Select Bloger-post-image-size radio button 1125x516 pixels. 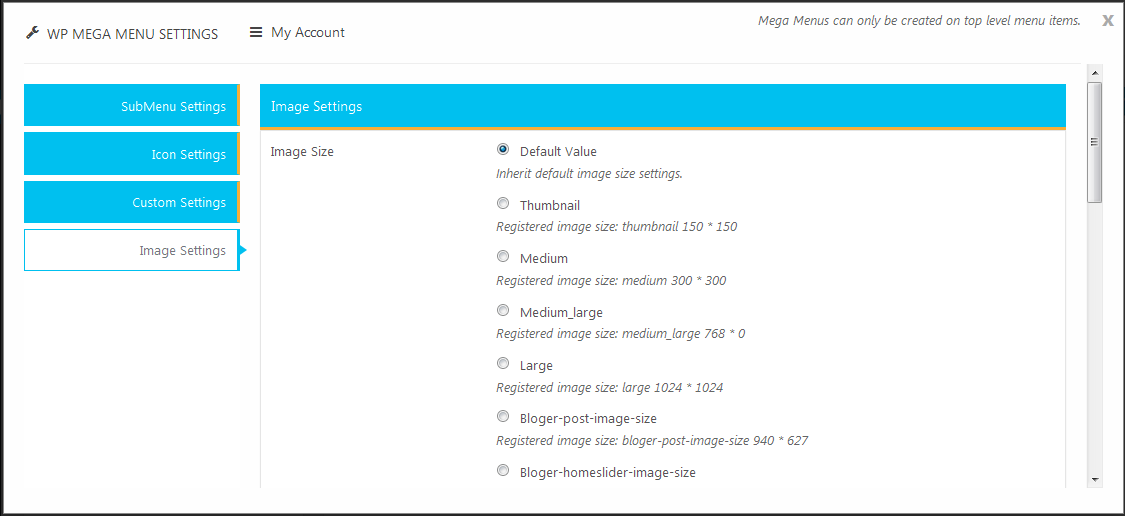click(503, 417)
